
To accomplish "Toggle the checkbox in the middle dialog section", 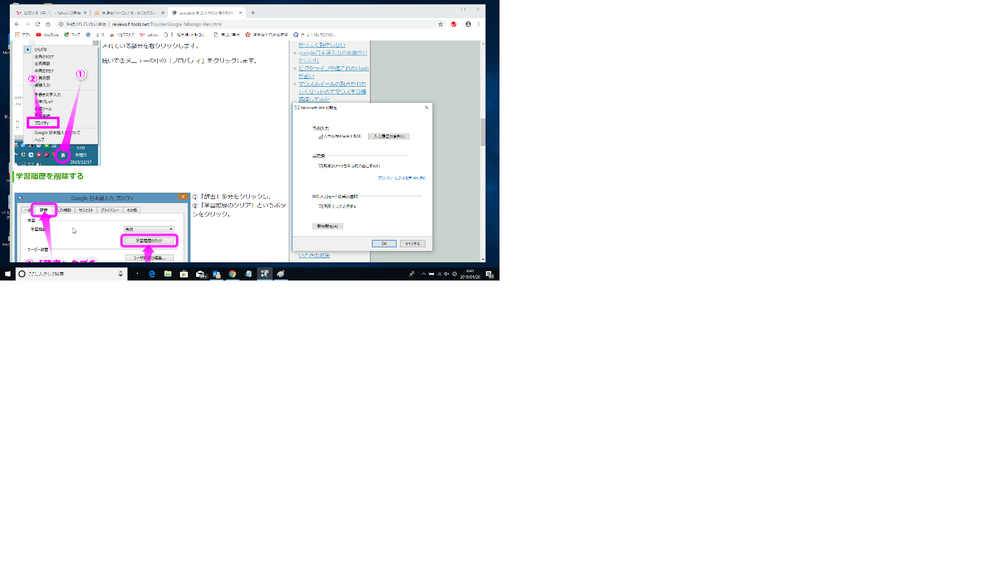I will pyautogui.click(x=320, y=166).
